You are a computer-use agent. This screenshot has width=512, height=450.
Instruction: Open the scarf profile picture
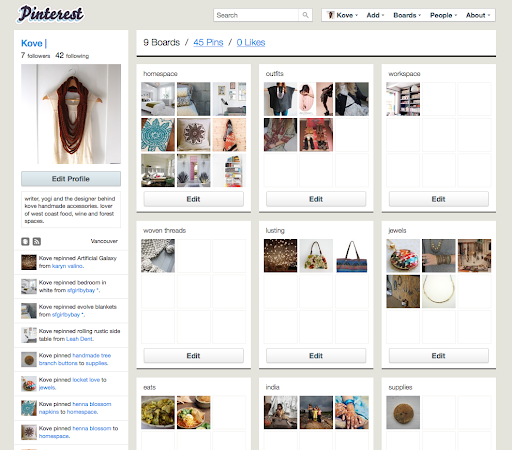pyautogui.click(x=71, y=114)
